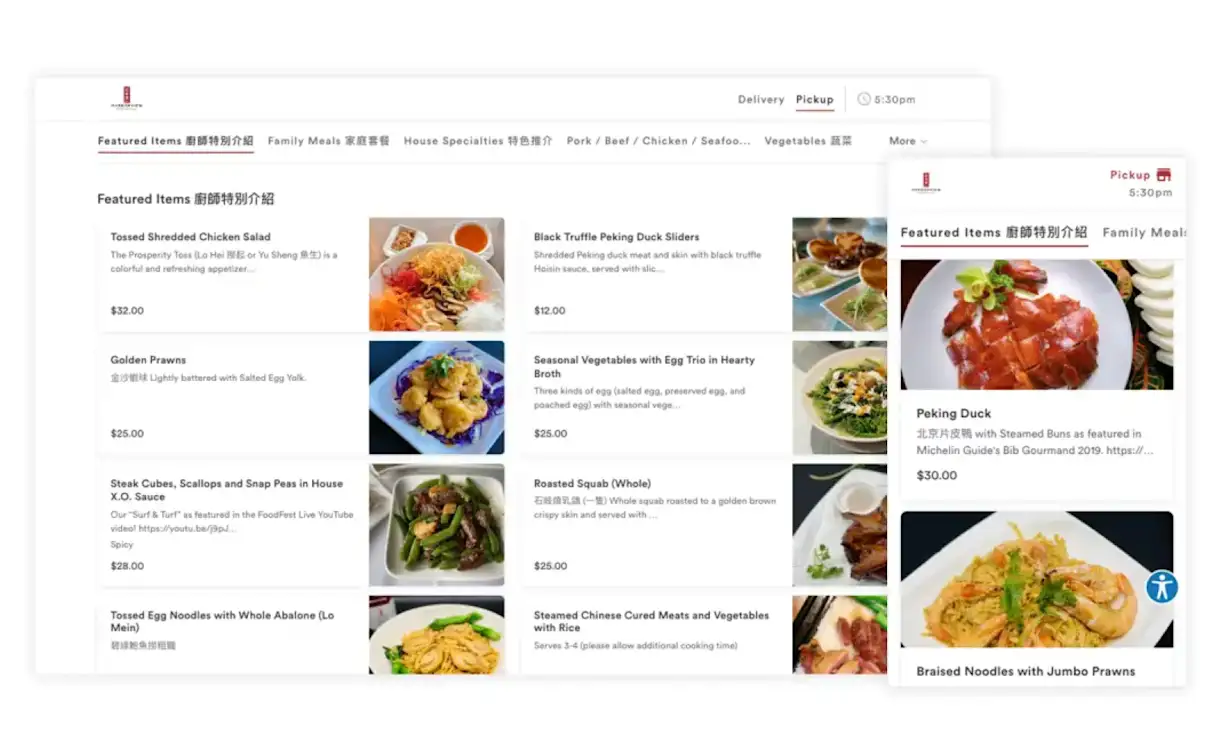This screenshot has width=1219, height=753.
Task: Click the Steak Cubes dish photo
Action: (x=436, y=524)
